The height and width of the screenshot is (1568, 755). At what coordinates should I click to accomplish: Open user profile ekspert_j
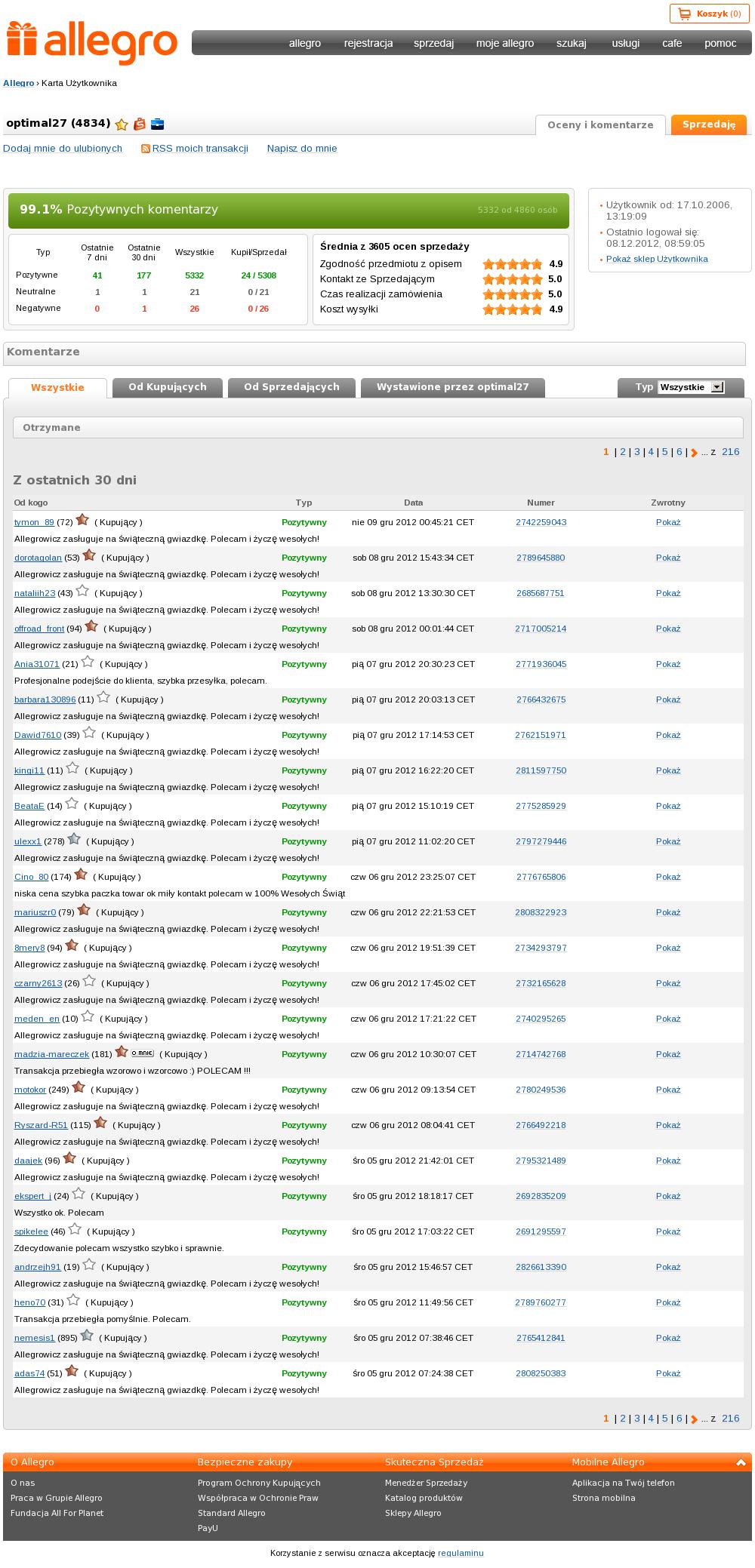tap(32, 1196)
